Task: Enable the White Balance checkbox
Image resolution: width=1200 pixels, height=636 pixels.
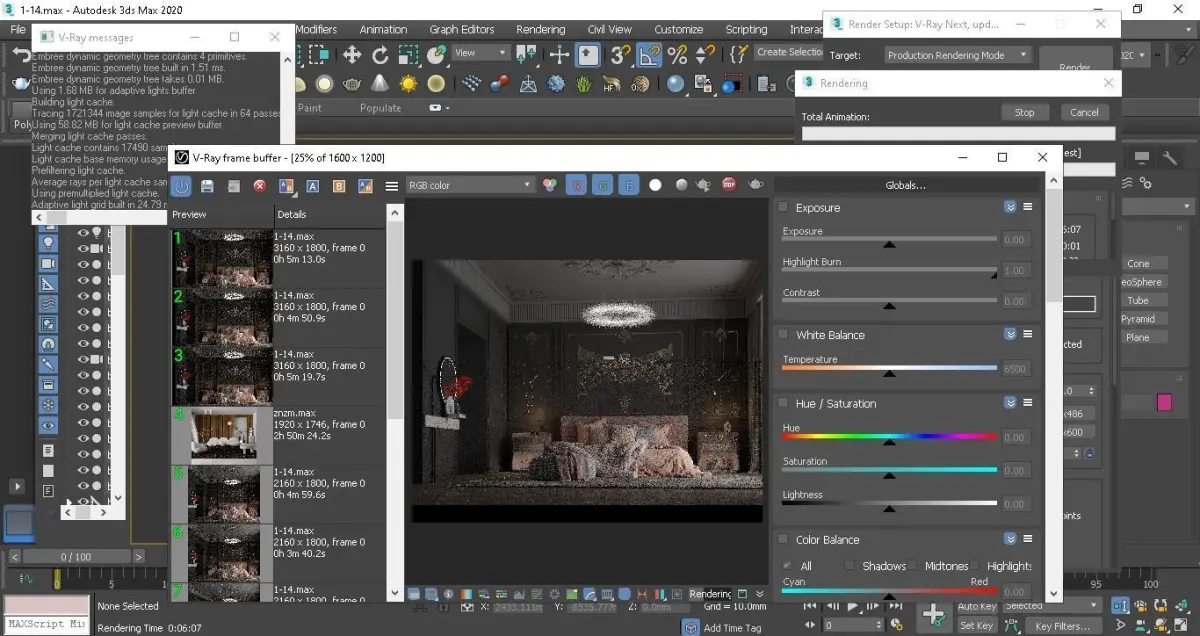Action: pos(783,334)
